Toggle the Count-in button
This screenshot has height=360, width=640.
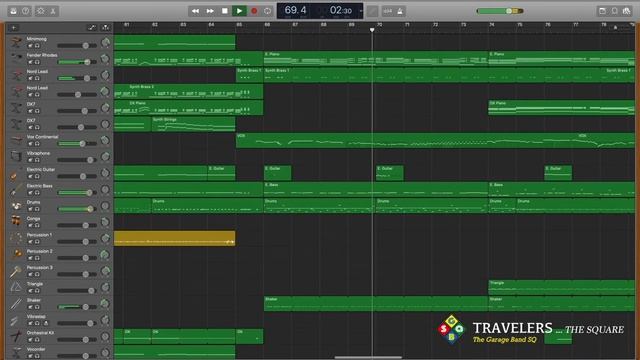point(388,11)
